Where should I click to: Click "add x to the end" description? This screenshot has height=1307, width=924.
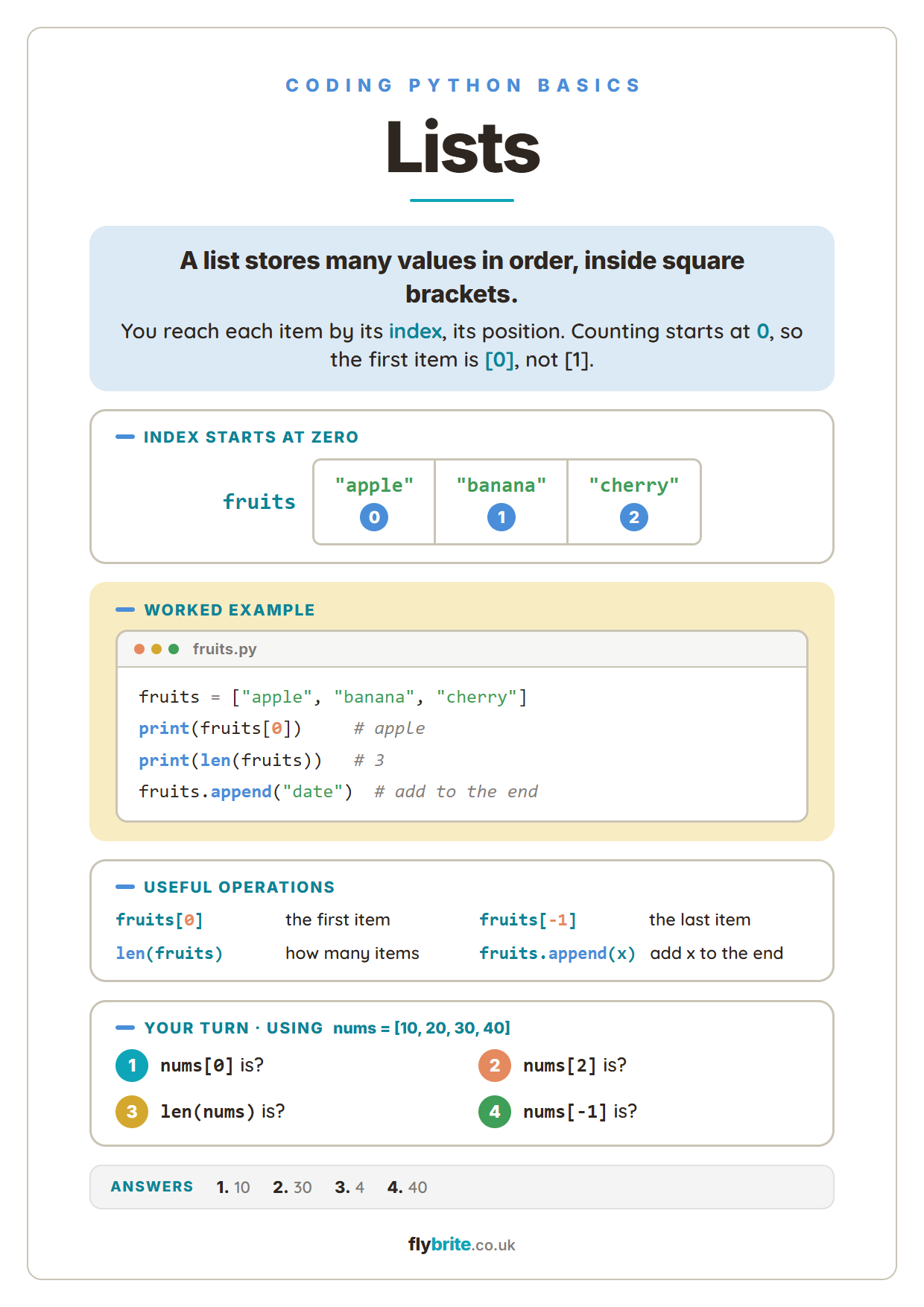click(x=717, y=954)
